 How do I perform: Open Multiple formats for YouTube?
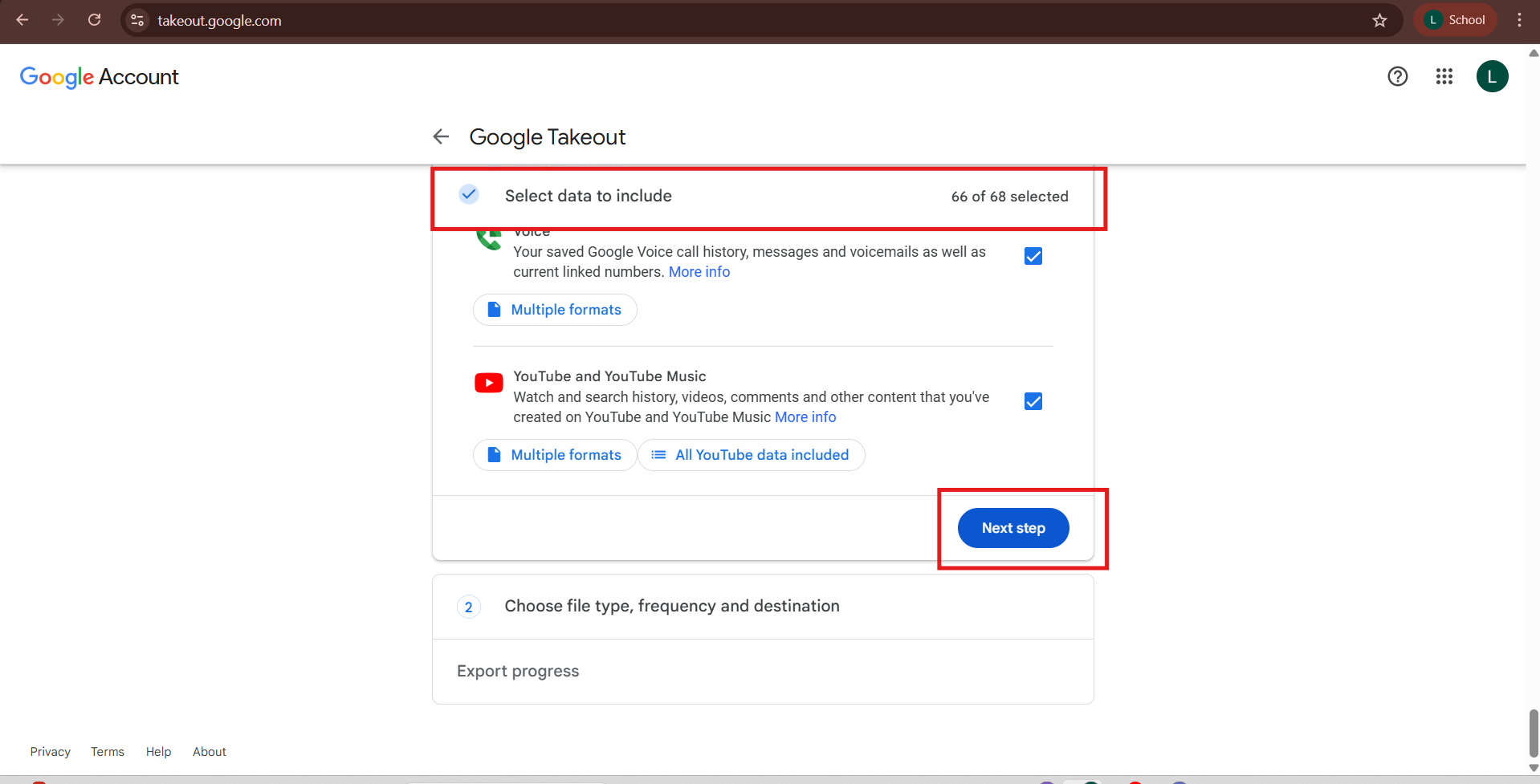click(554, 455)
